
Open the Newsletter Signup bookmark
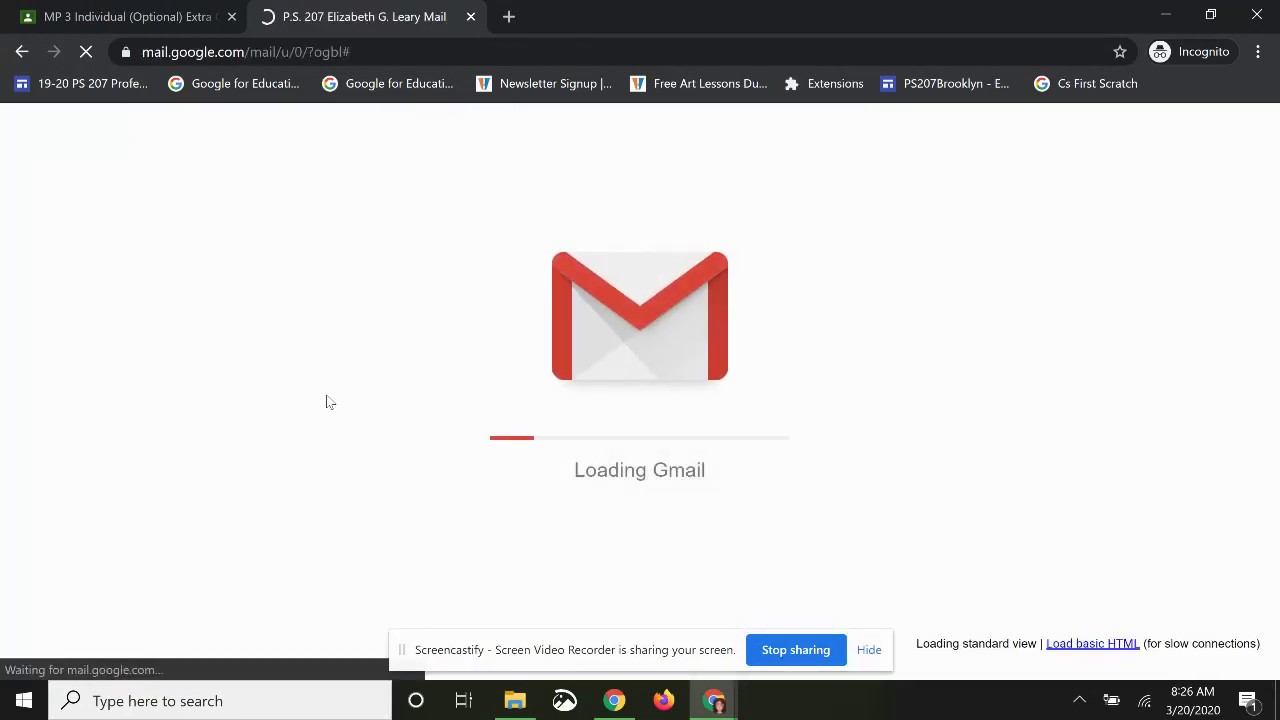point(544,84)
